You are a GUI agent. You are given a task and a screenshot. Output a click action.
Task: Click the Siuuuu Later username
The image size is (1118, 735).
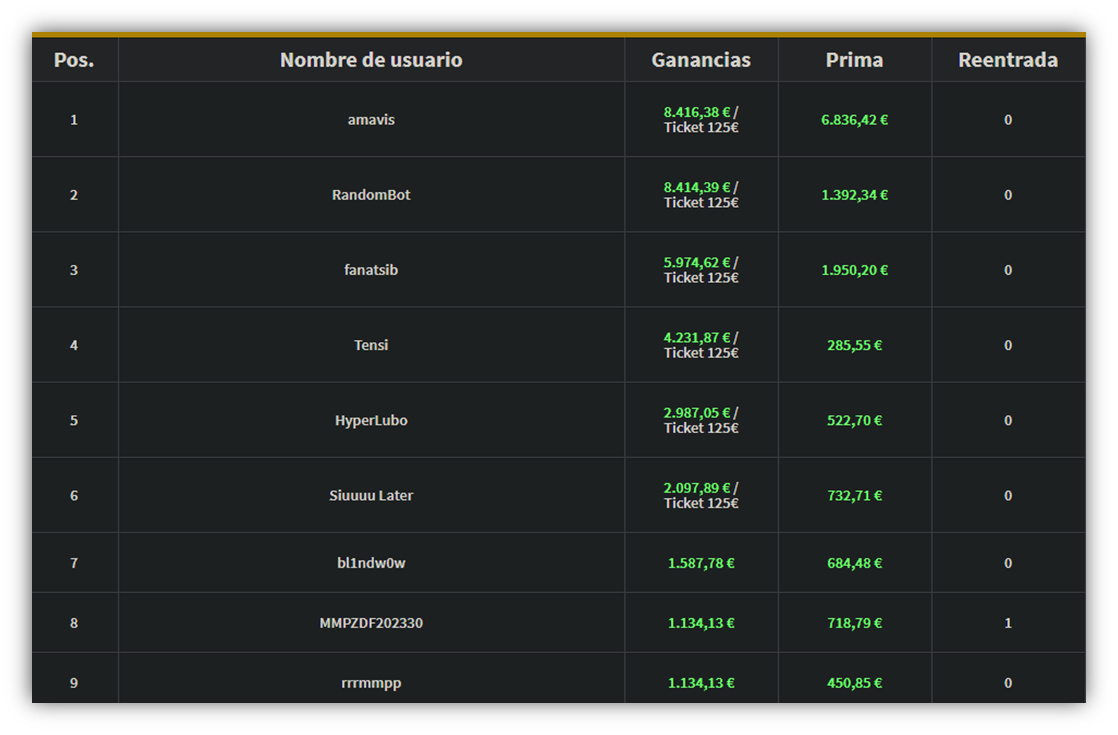pyautogui.click(x=371, y=495)
